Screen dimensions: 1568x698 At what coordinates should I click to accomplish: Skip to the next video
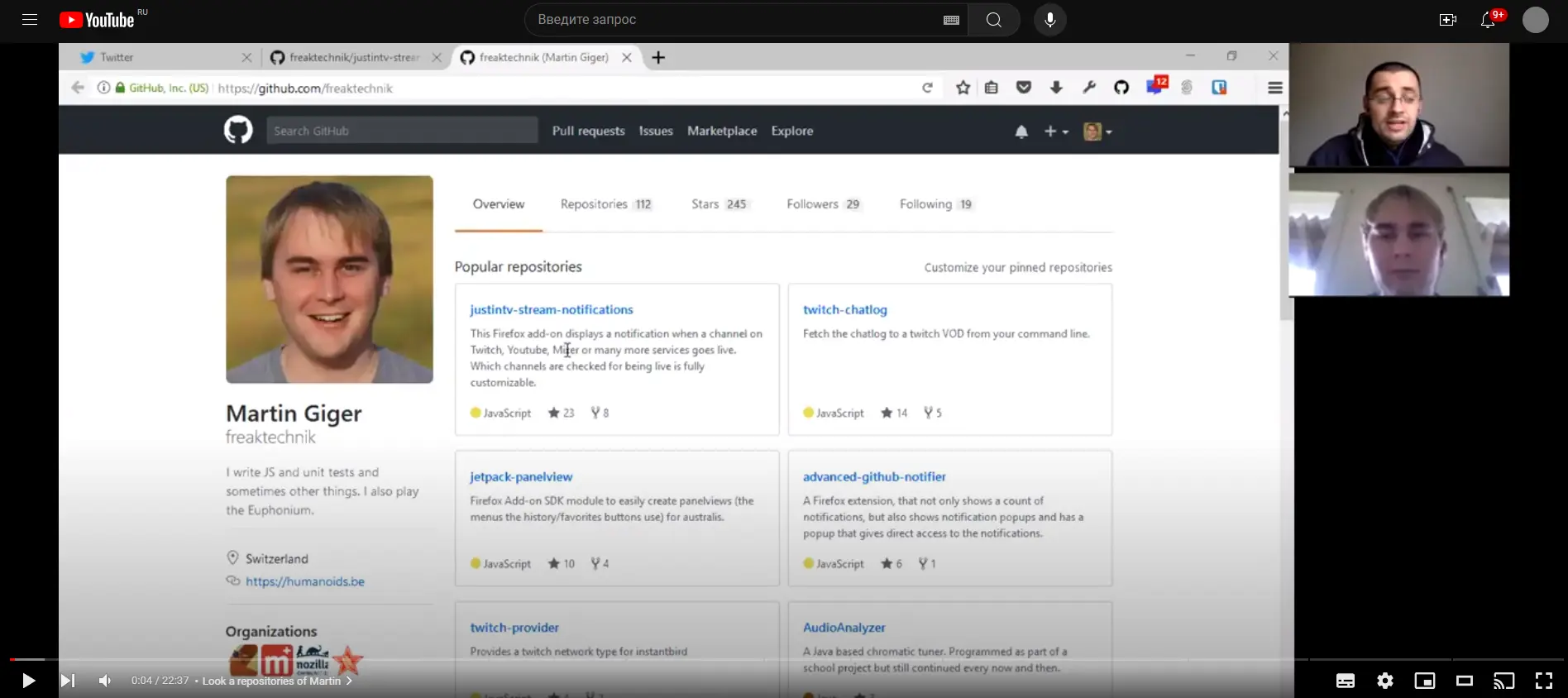(68, 681)
